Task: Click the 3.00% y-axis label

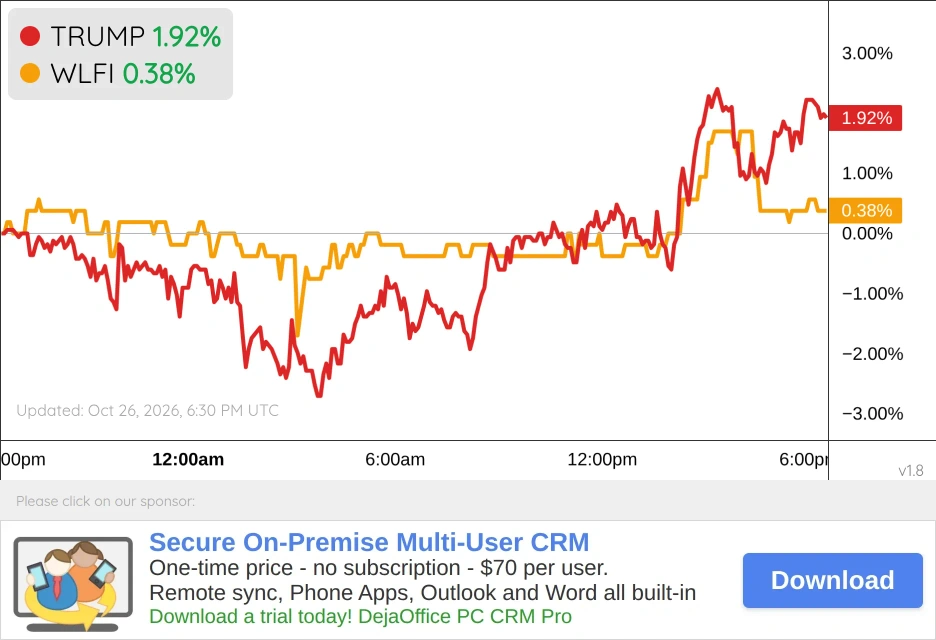Action: (867, 53)
